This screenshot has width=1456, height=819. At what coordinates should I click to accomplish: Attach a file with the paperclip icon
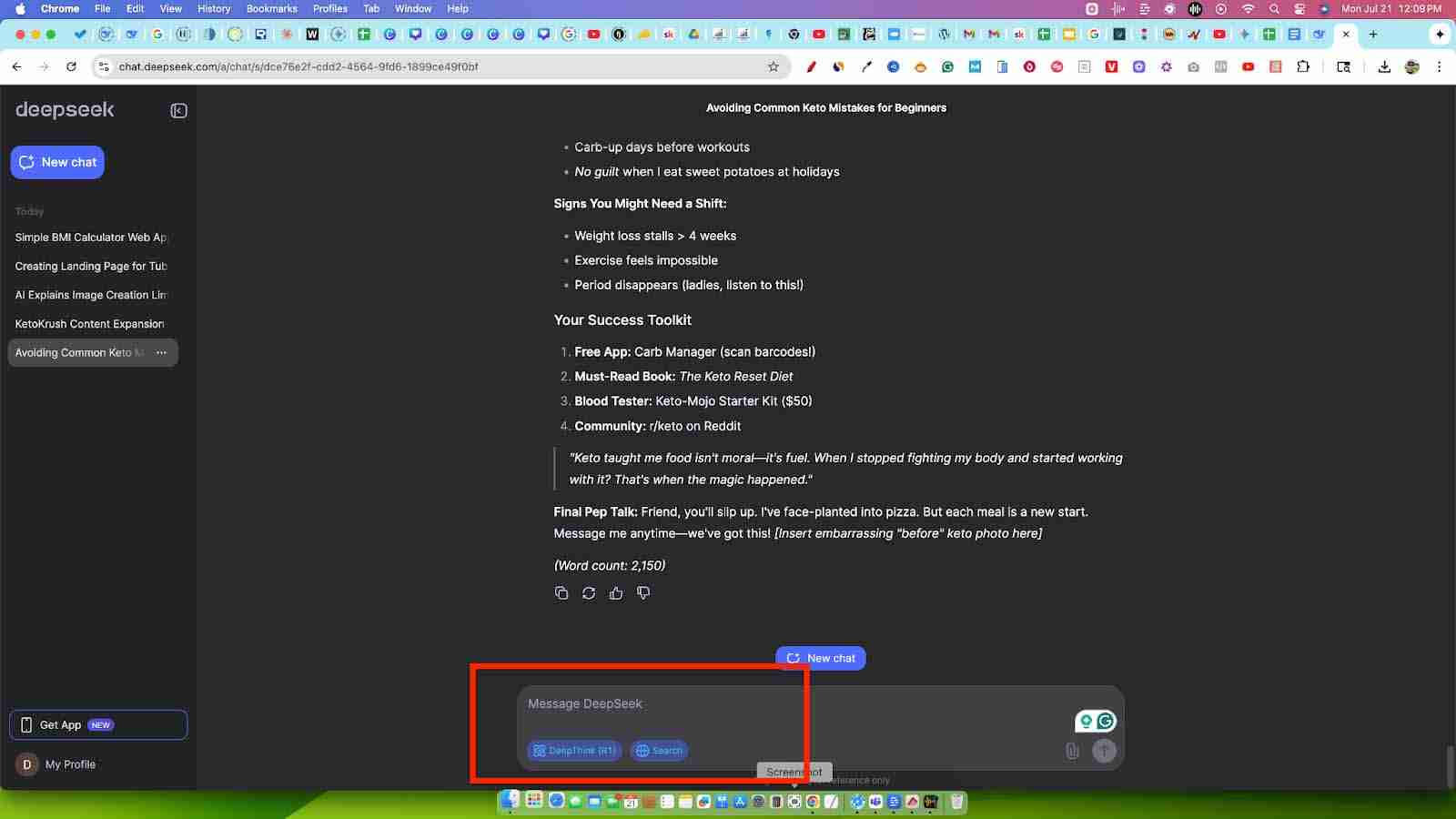[1072, 751]
